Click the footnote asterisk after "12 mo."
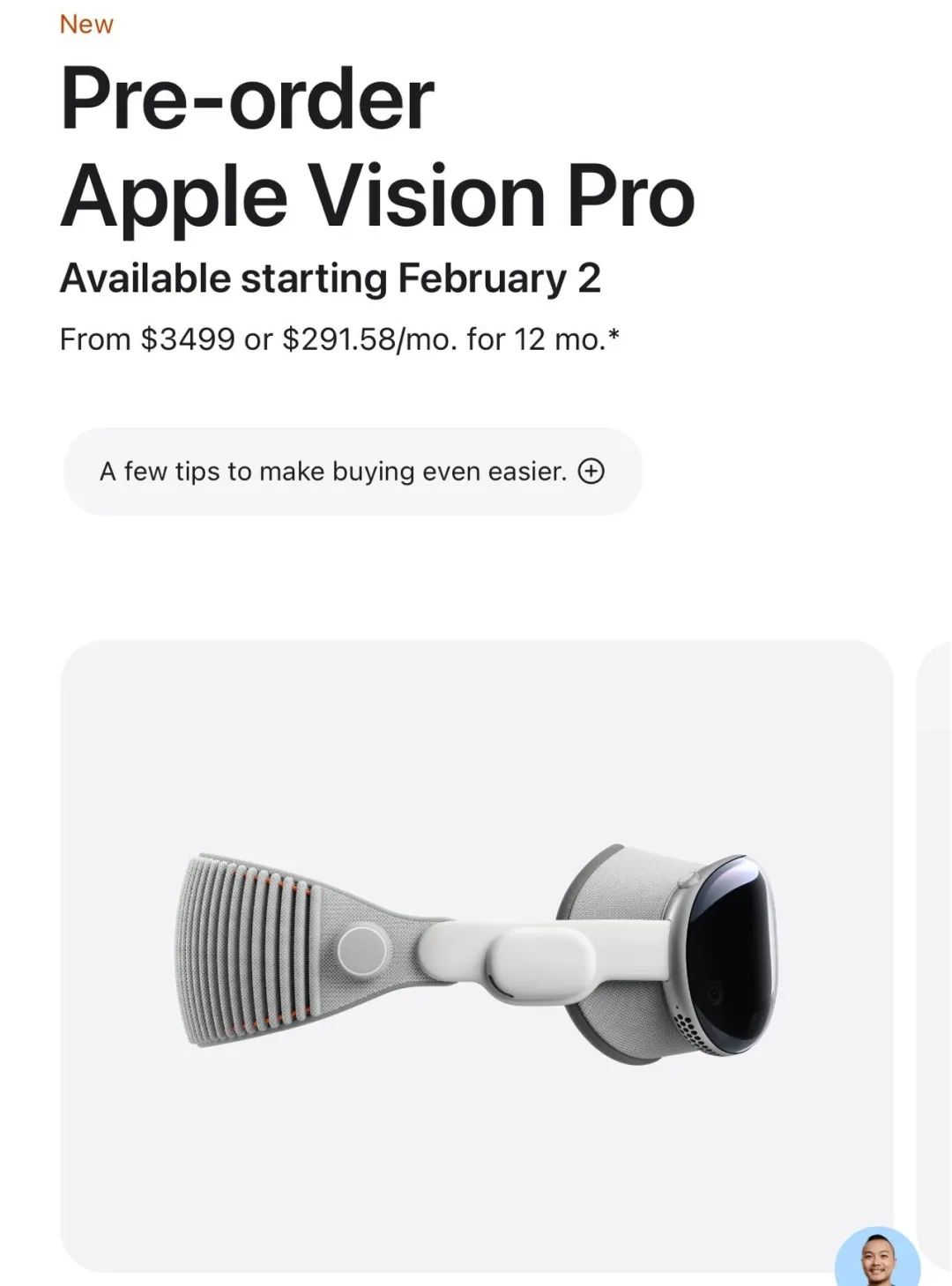952x1286 pixels. [614, 335]
